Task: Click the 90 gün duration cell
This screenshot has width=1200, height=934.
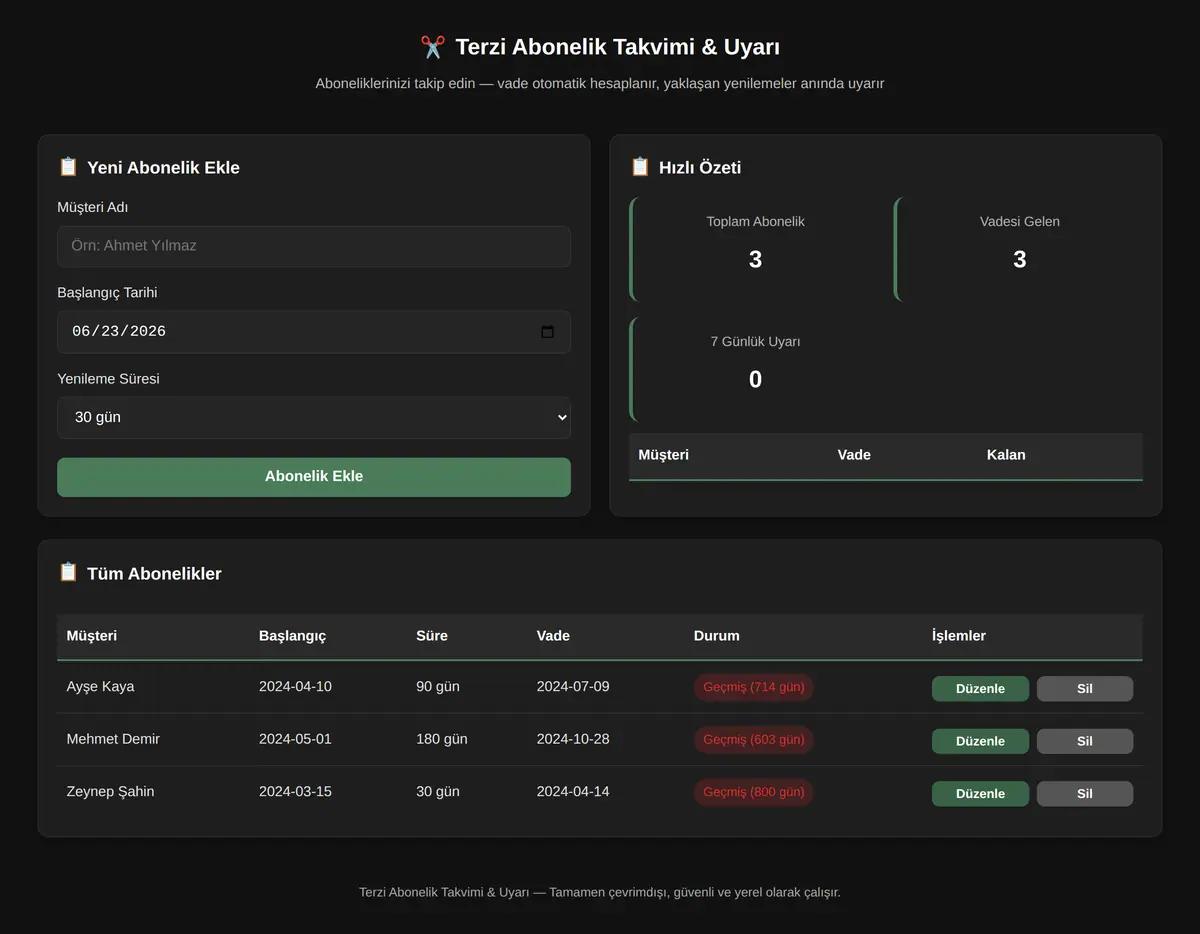Action: coord(438,687)
